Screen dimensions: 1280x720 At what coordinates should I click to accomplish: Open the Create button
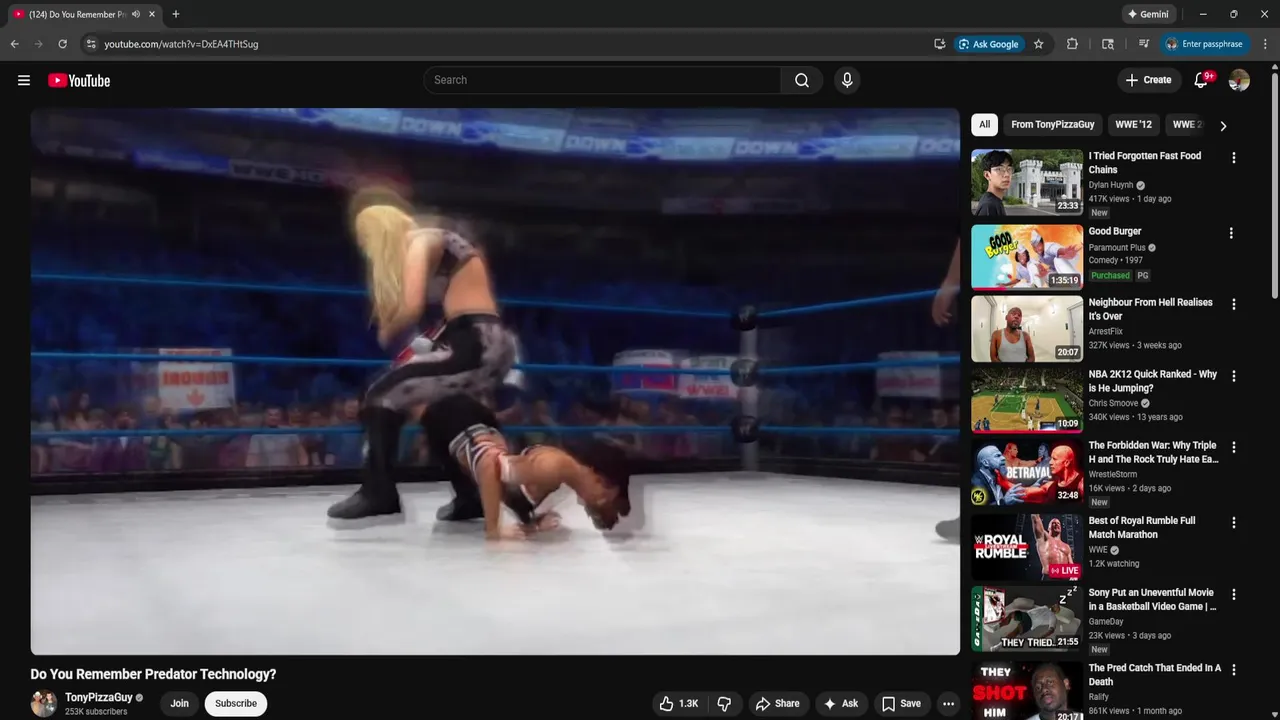(1149, 80)
